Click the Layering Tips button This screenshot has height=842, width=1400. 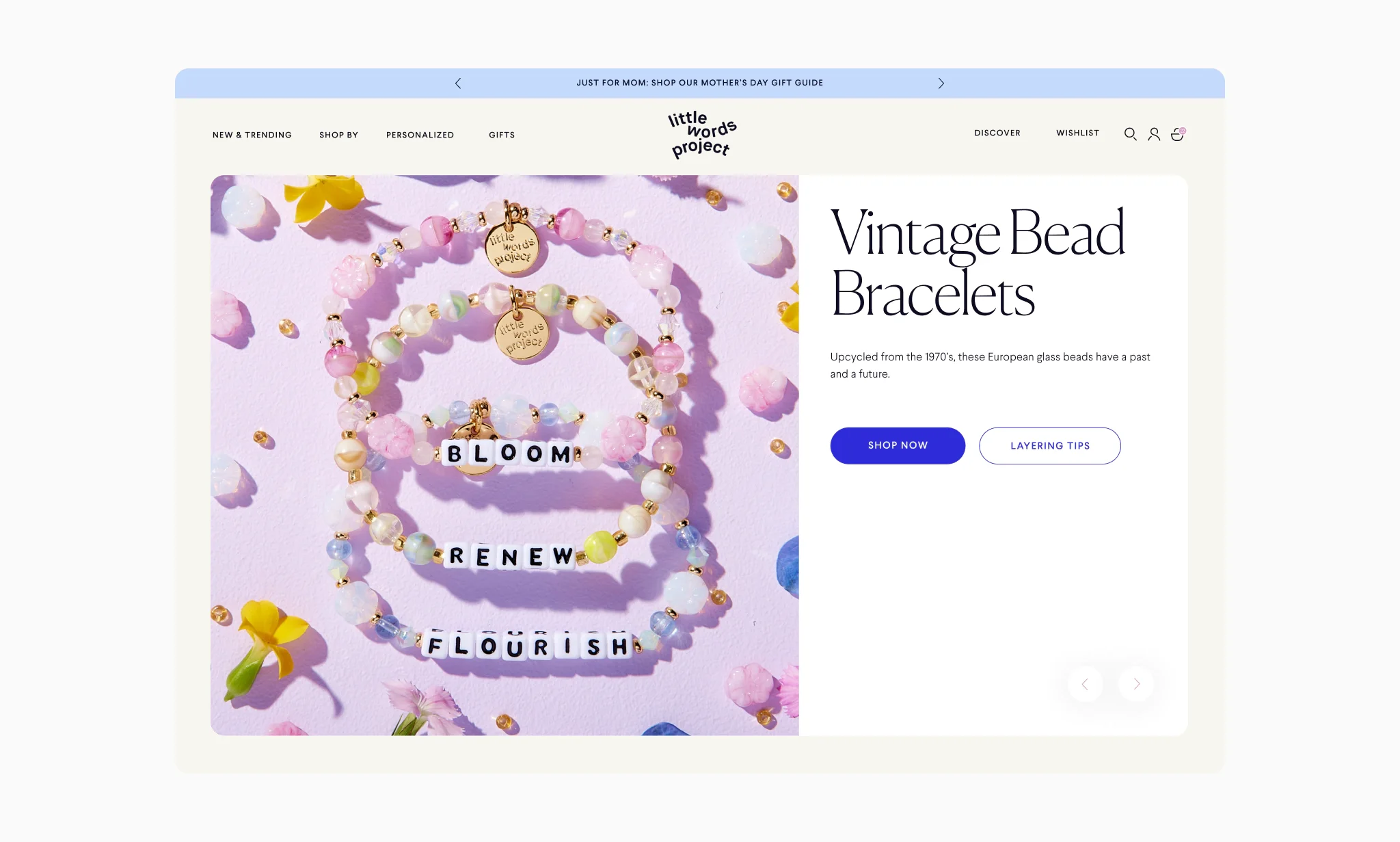(x=1050, y=445)
